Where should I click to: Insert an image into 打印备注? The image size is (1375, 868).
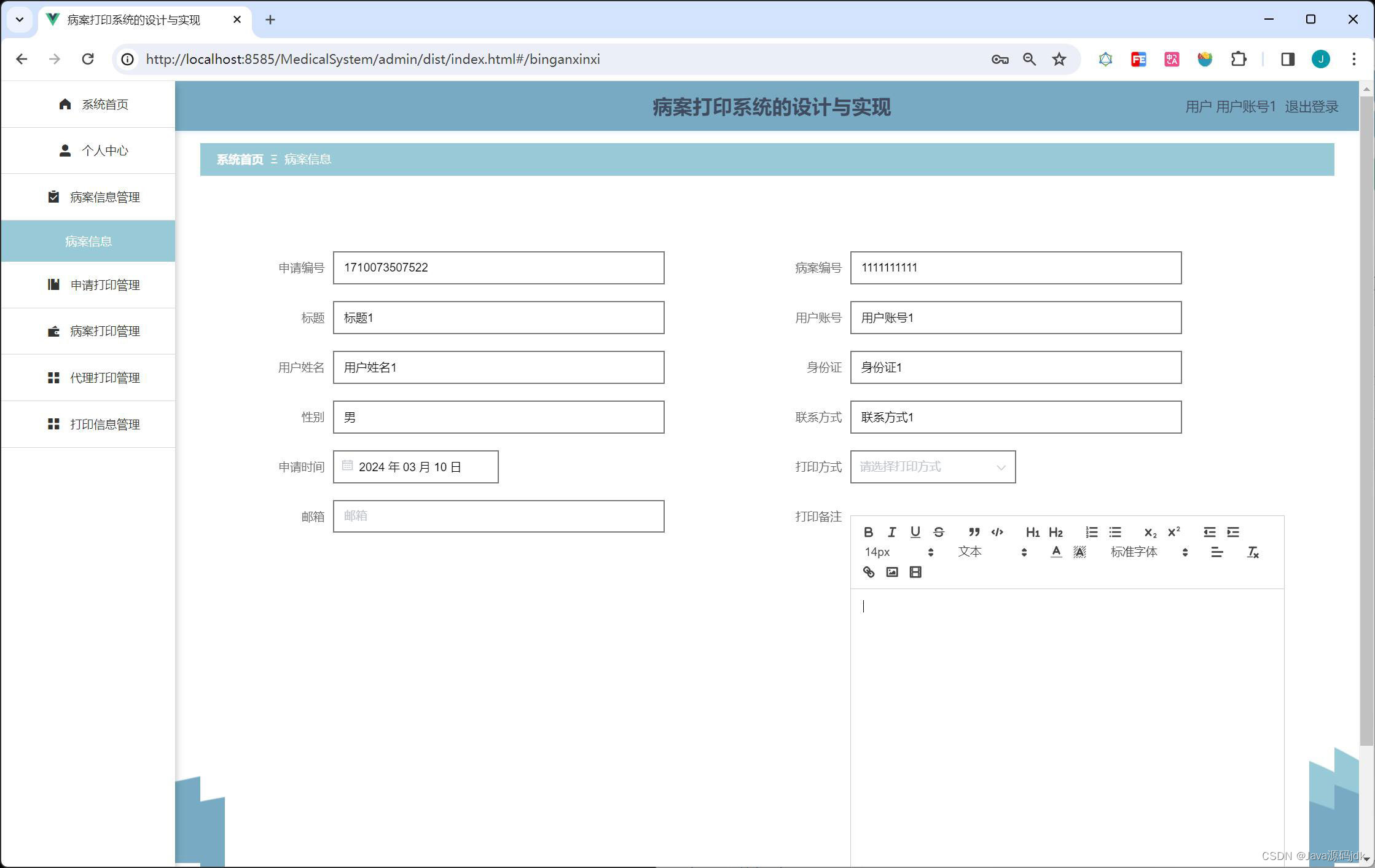click(891, 572)
